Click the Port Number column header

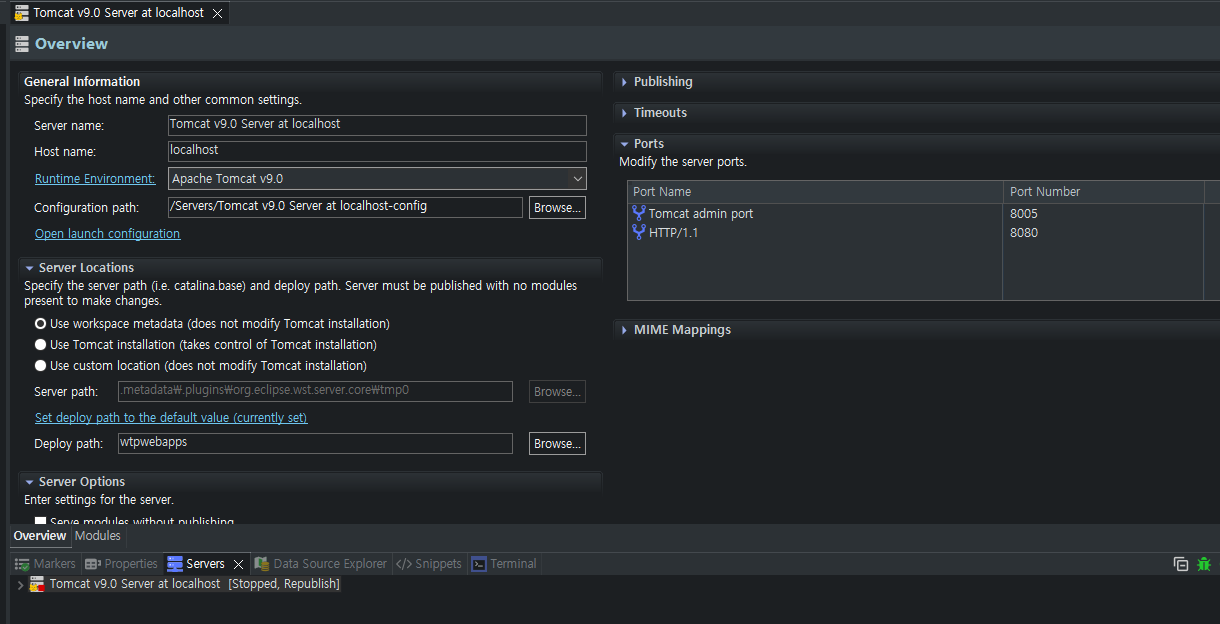point(1103,192)
